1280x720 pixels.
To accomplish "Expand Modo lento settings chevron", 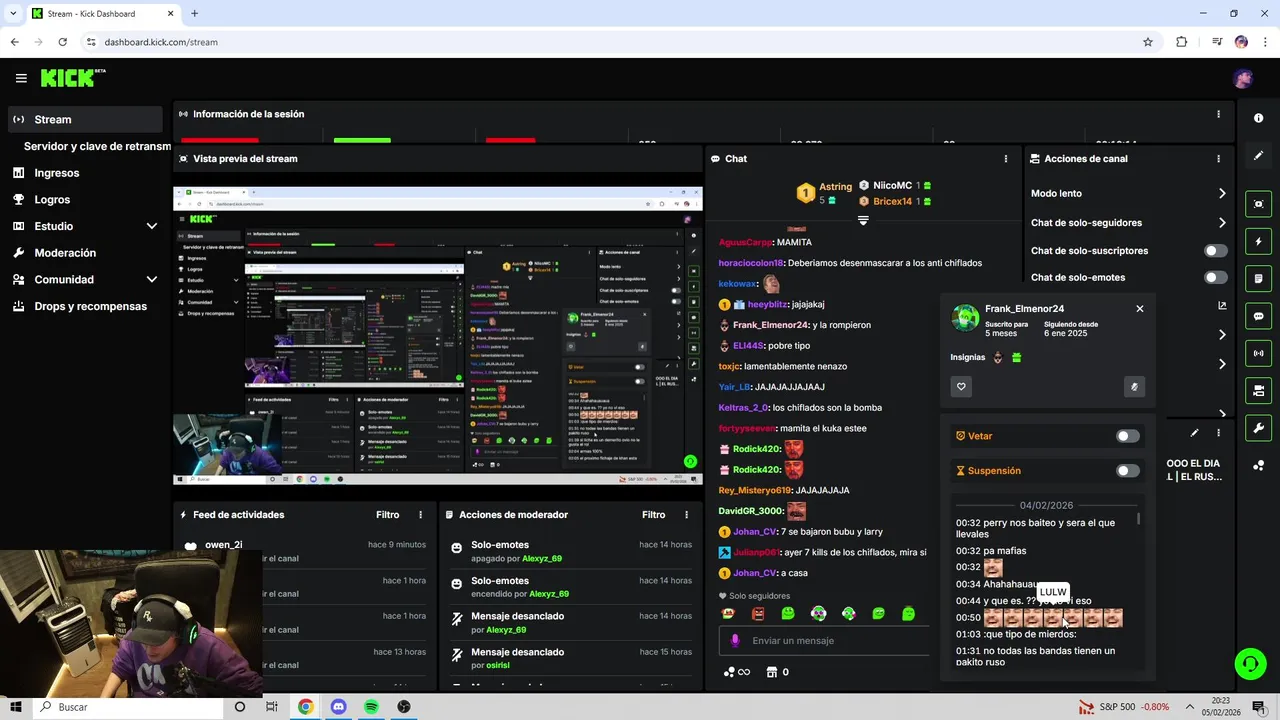I will coord(1222,194).
